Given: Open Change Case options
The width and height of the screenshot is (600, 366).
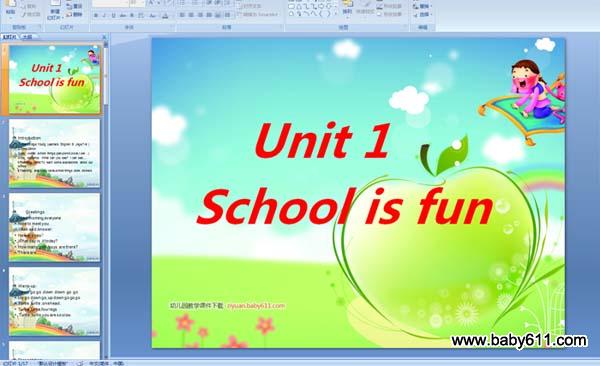Looking at the screenshot, I should click(x=152, y=15).
